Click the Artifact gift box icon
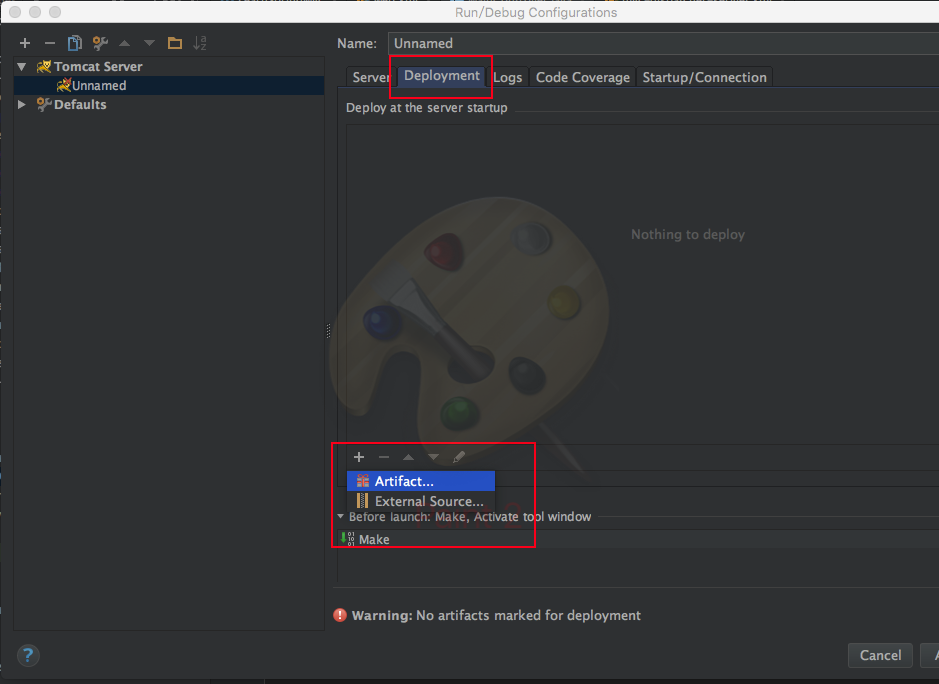 click(363, 481)
